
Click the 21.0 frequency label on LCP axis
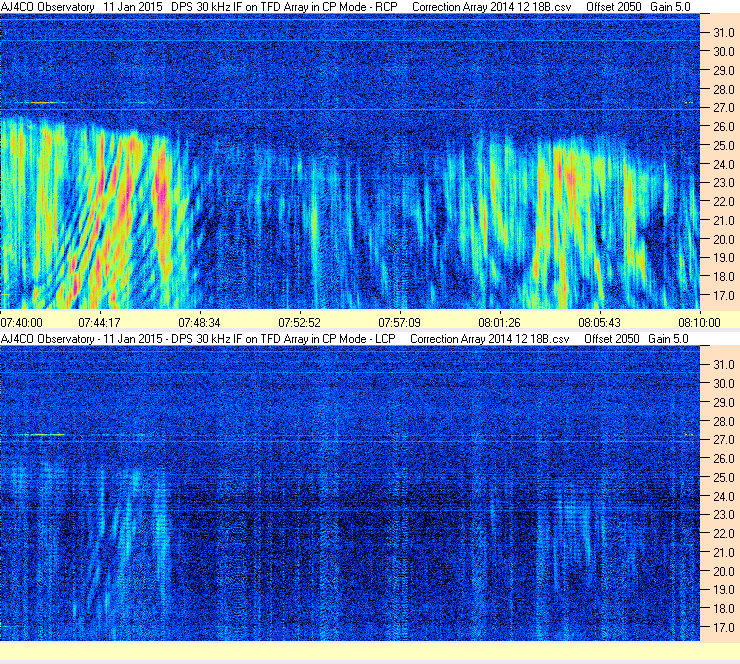[723, 553]
